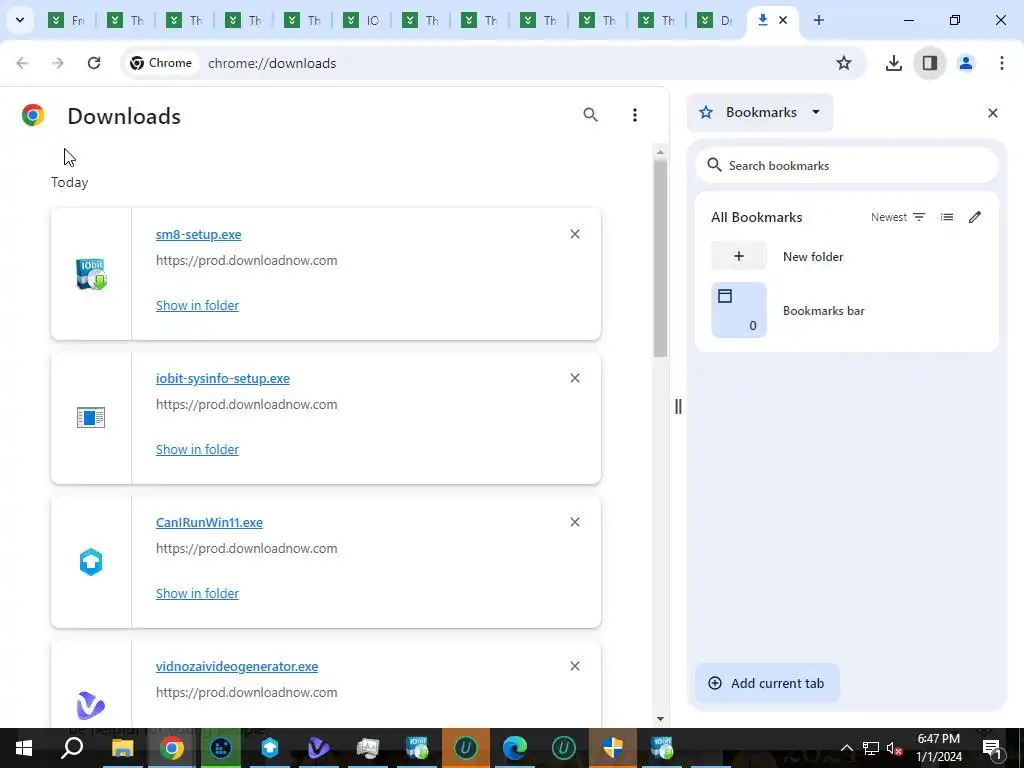Switch to the tab starting with 'D'
The image size is (1024, 768).
[715, 20]
